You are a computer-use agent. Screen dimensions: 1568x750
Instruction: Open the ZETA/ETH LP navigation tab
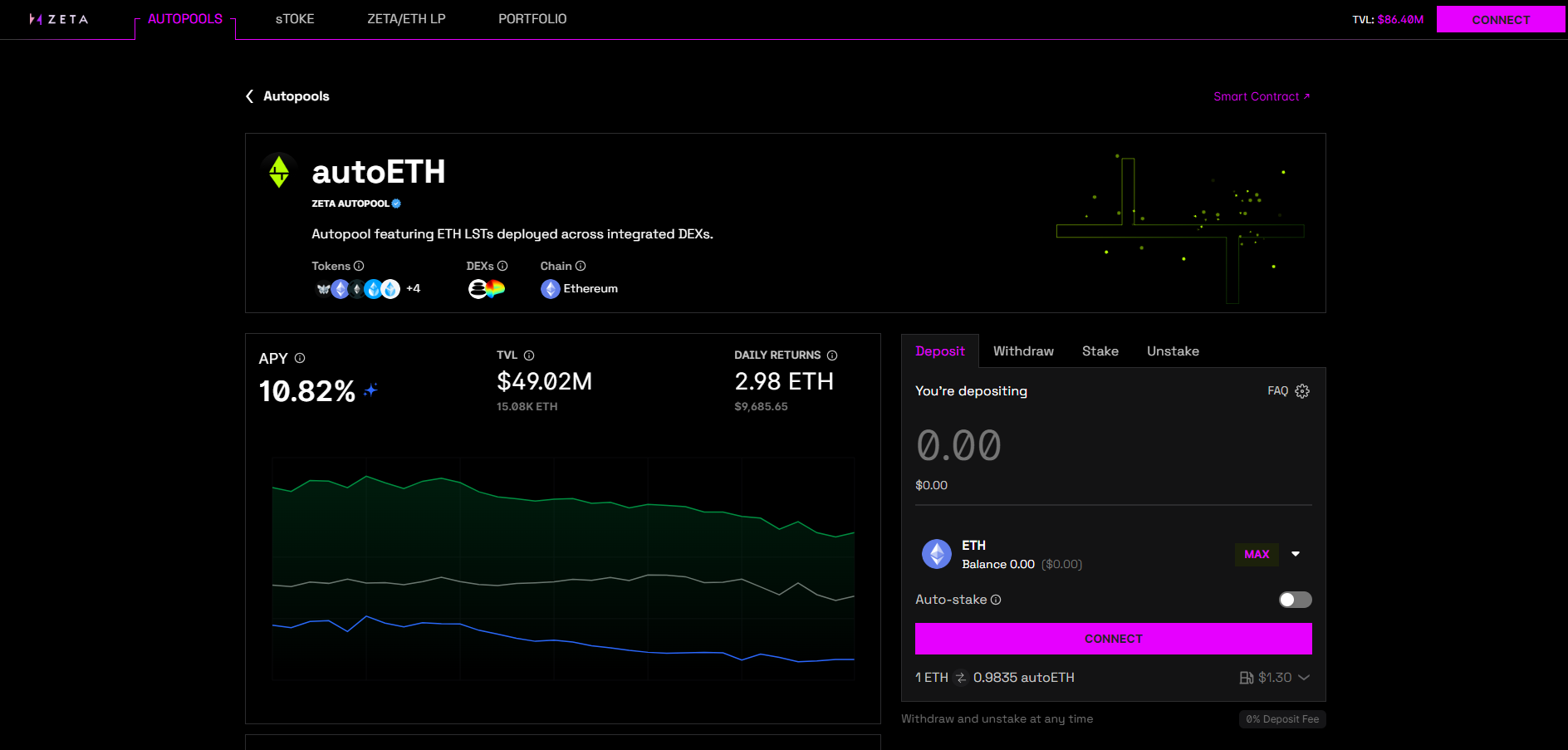click(406, 19)
